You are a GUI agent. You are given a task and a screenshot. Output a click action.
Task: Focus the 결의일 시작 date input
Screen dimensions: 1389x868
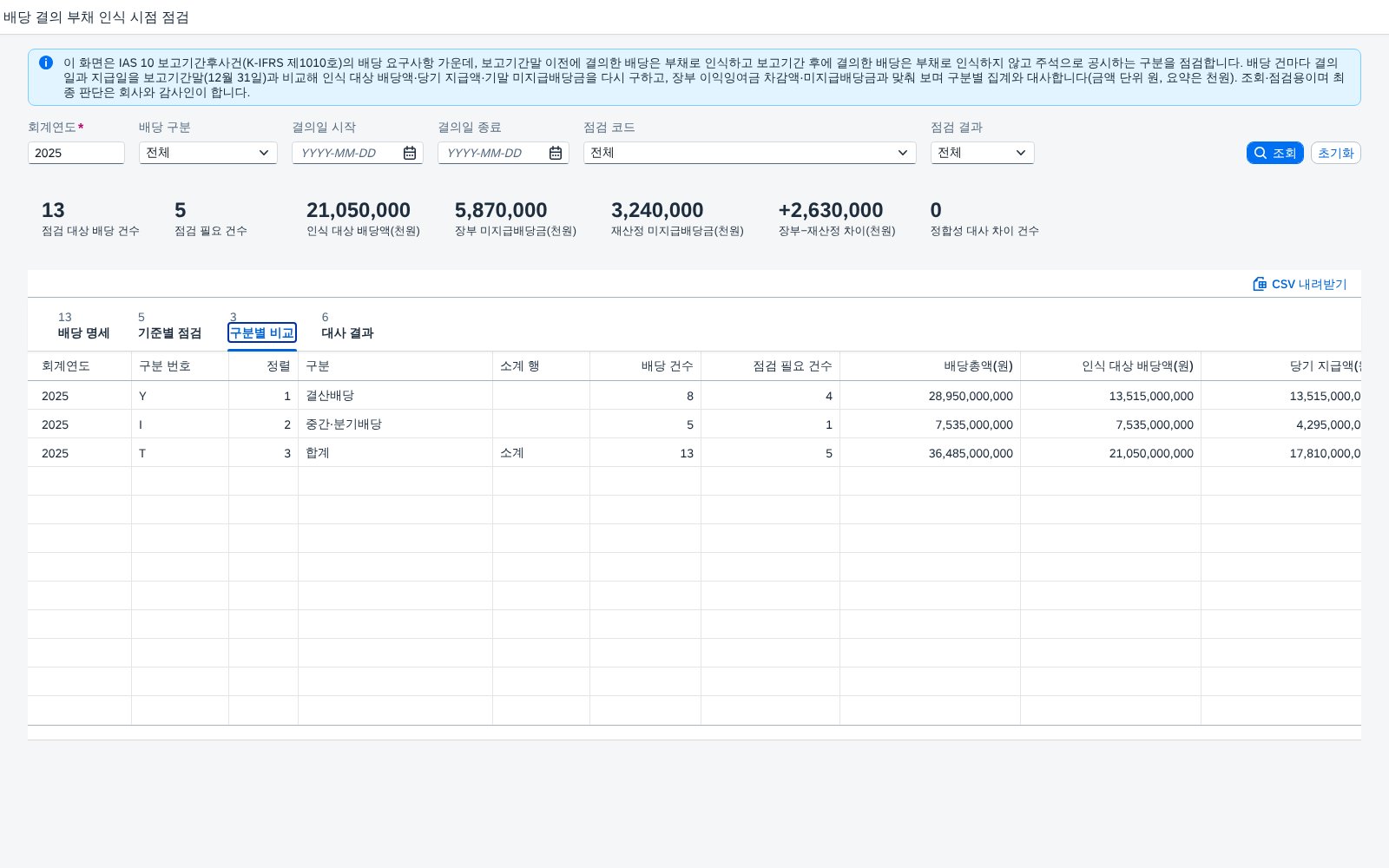coord(347,153)
